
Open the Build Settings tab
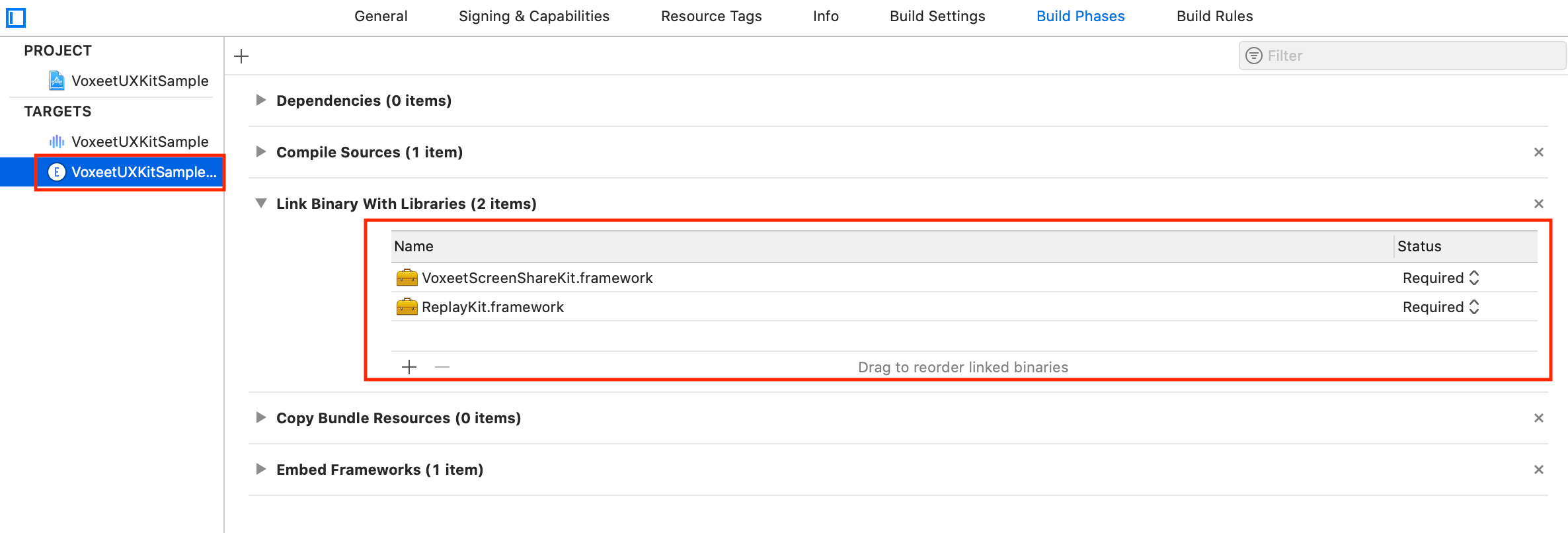[x=937, y=17]
